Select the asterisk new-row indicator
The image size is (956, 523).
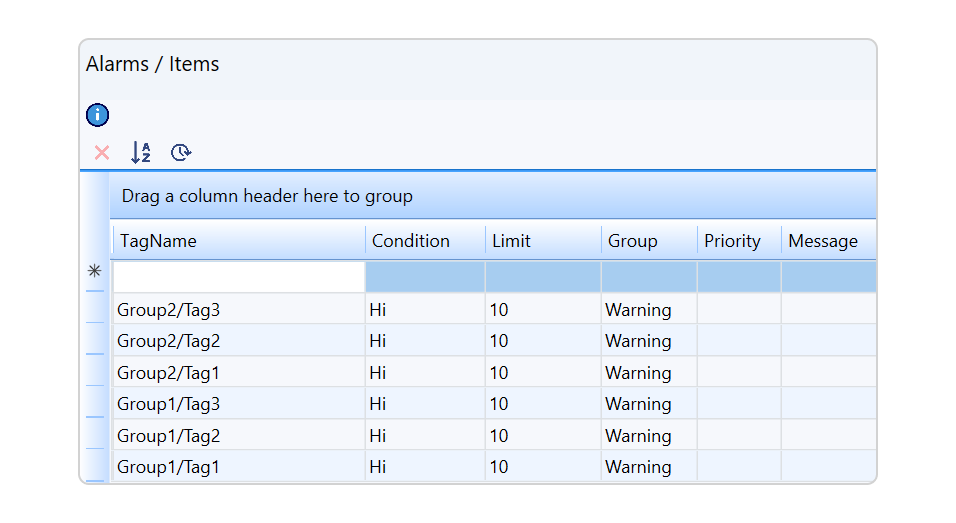point(95,271)
